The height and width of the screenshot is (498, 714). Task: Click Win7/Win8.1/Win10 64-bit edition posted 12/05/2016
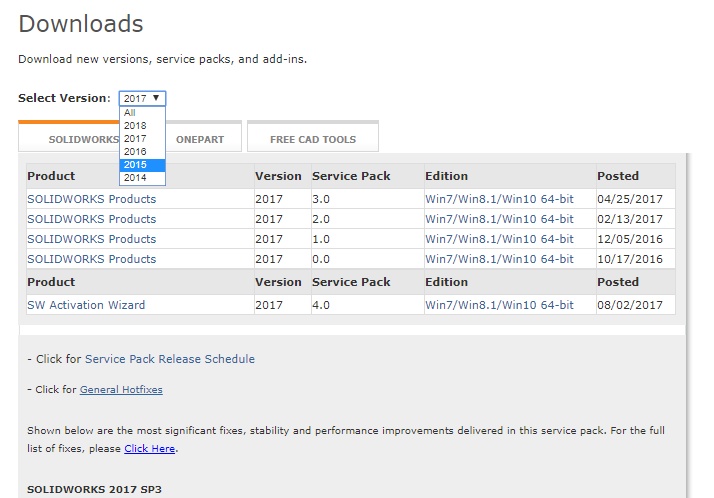(499, 239)
